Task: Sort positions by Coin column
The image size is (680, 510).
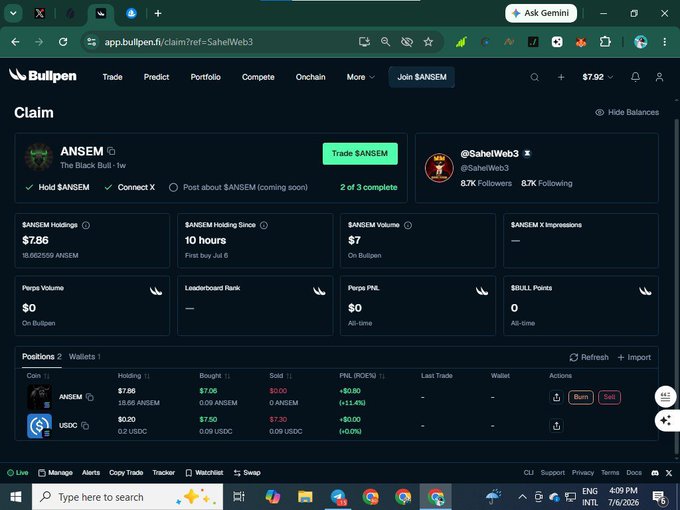Action: pos(38,376)
